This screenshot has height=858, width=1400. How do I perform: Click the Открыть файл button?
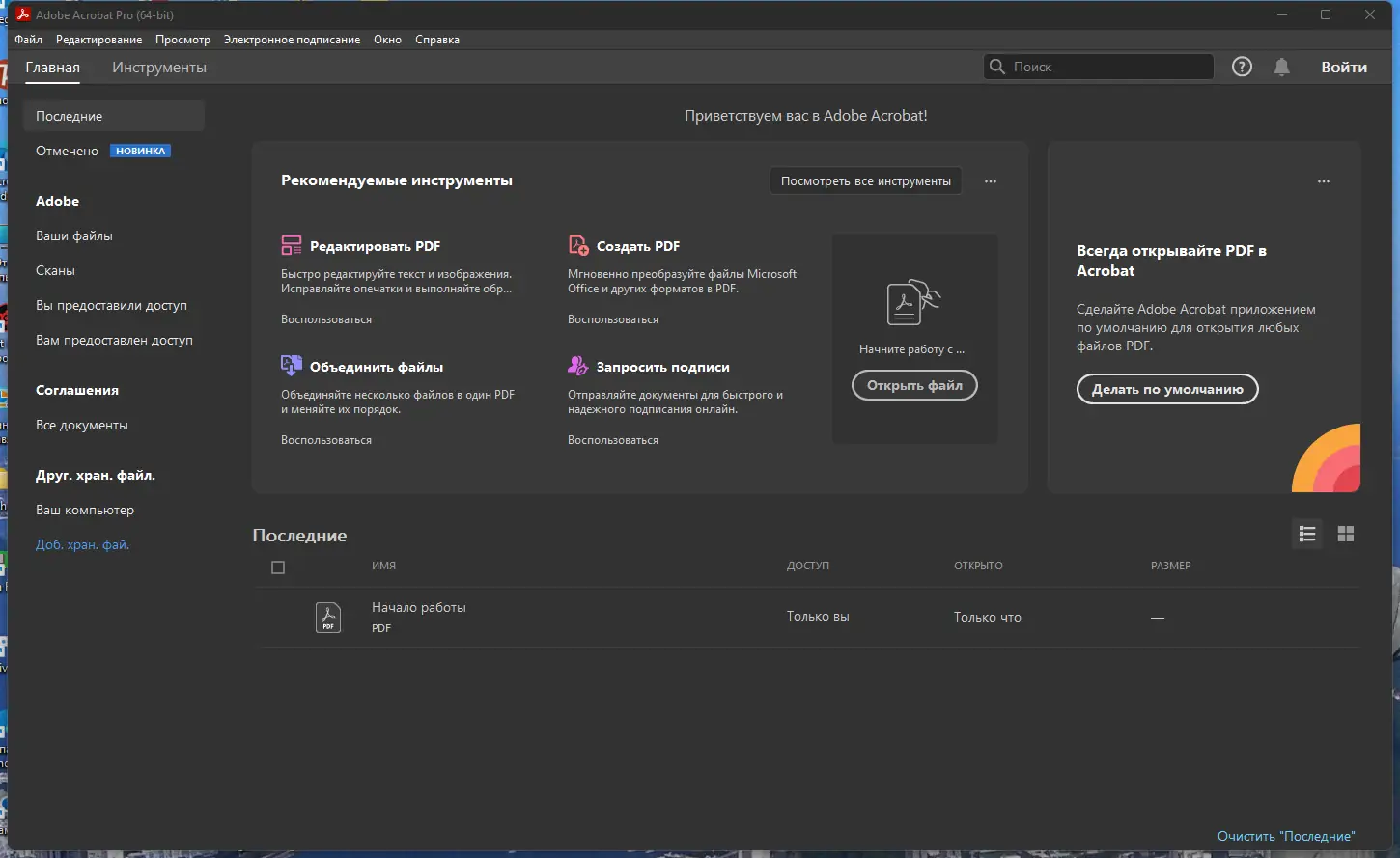coord(914,385)
